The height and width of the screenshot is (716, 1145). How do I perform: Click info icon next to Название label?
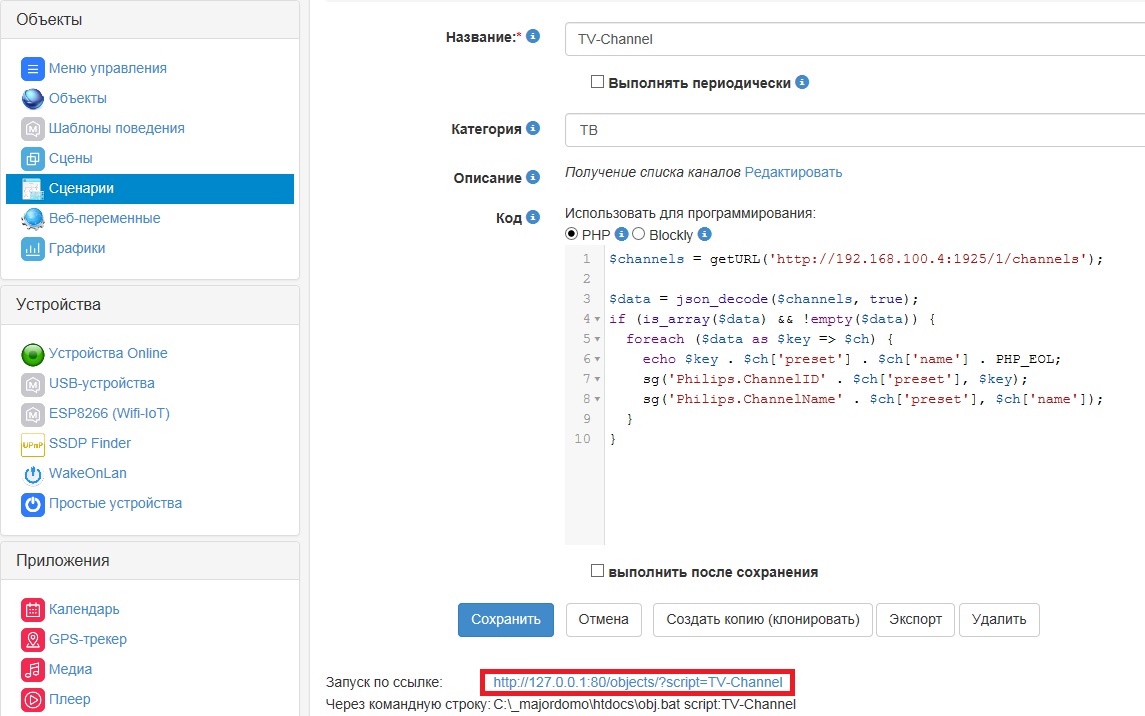coord(533,37)
